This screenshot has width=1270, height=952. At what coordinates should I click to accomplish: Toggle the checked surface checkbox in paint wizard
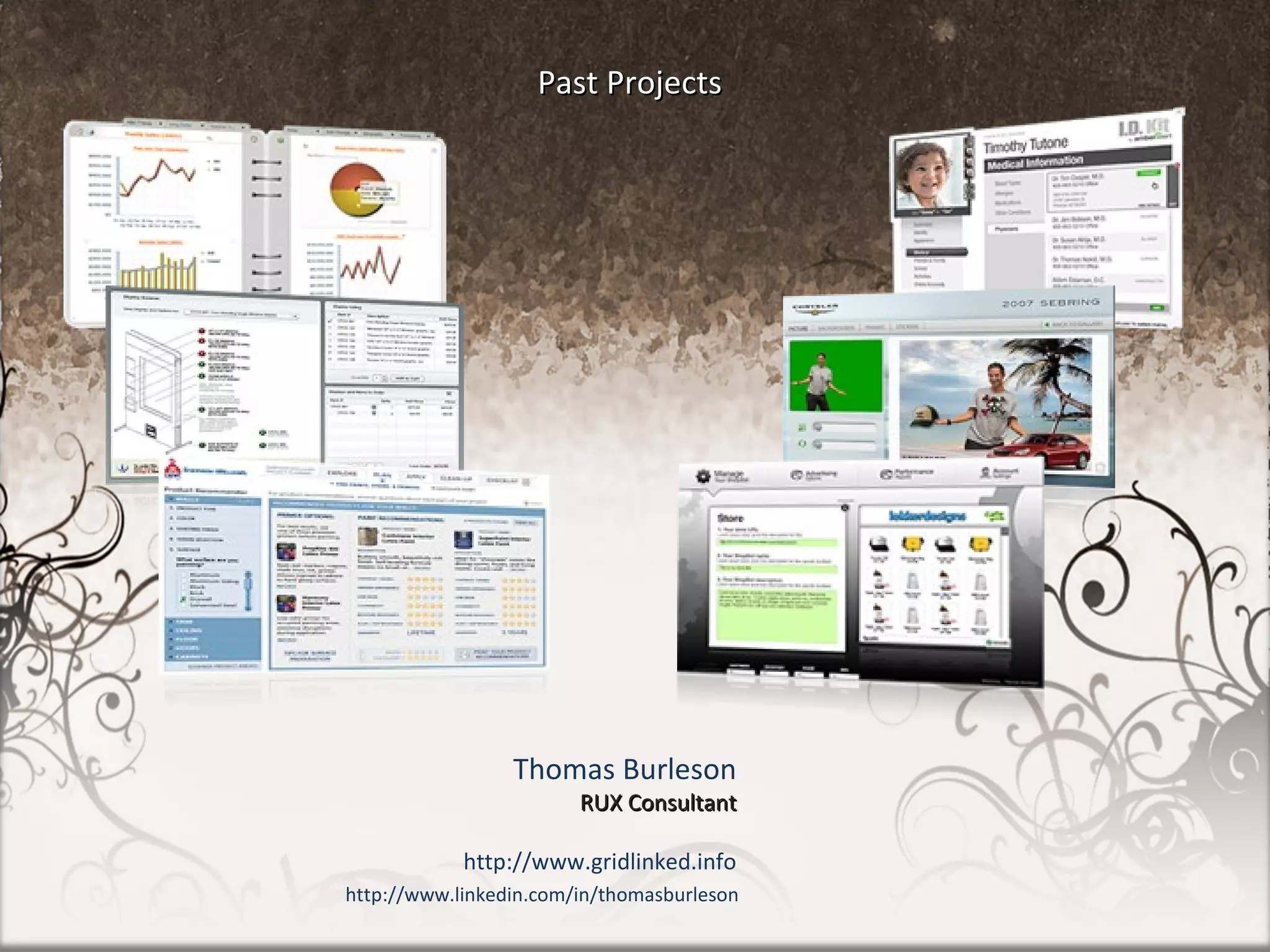tap(183, 599)
